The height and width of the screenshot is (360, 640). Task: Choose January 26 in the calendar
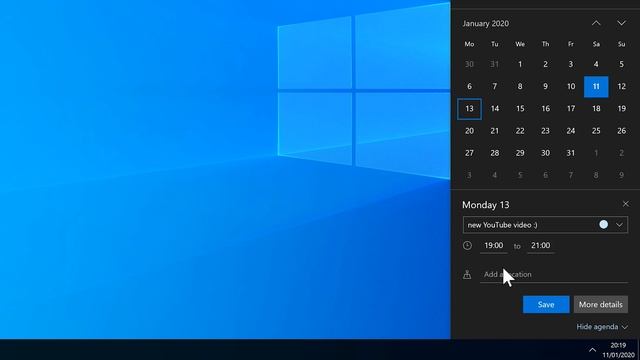pyautogui.click(x=621, y=131)
